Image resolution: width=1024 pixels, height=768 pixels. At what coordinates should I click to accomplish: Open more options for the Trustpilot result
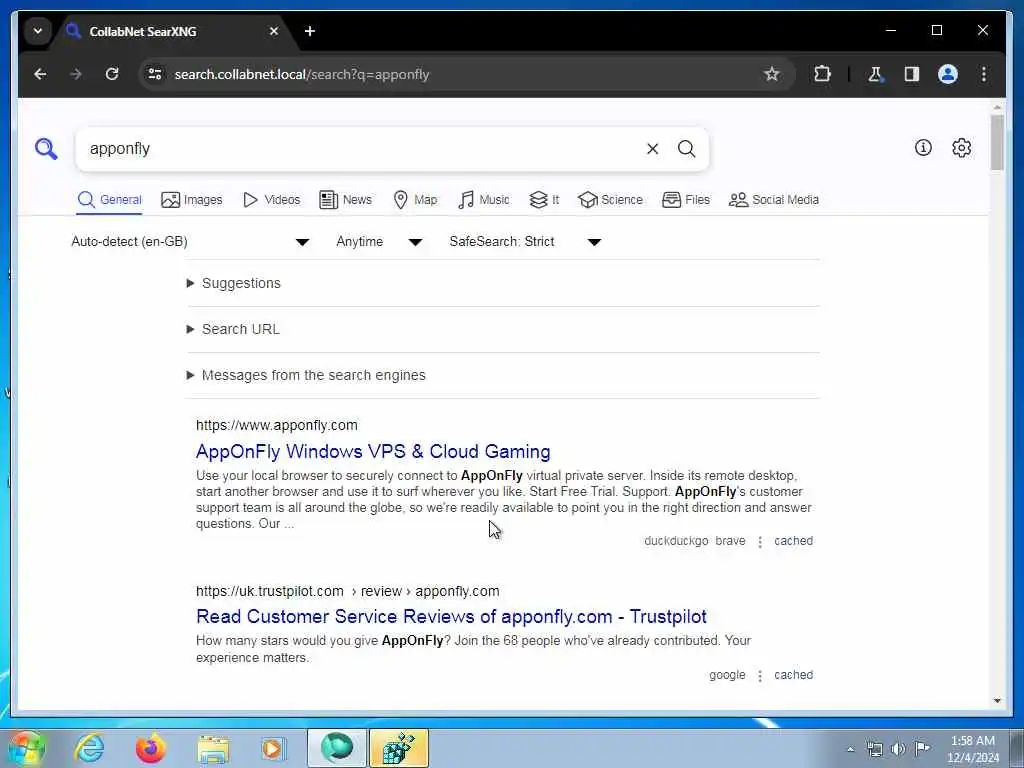click(760, 676)
